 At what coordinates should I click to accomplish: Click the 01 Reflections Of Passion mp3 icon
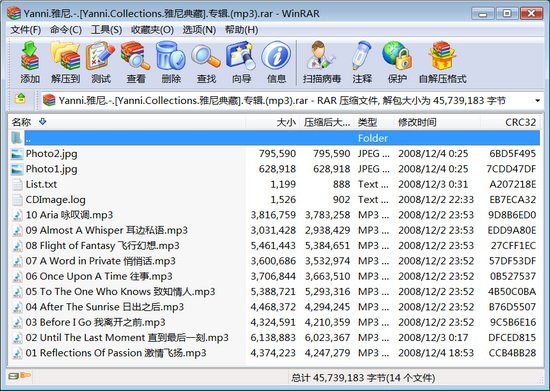point(17,353)
